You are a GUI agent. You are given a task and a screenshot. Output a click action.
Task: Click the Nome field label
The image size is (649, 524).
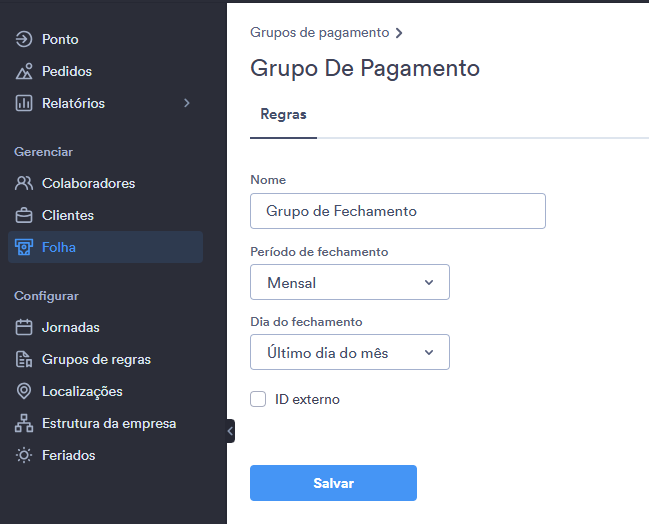268,180
